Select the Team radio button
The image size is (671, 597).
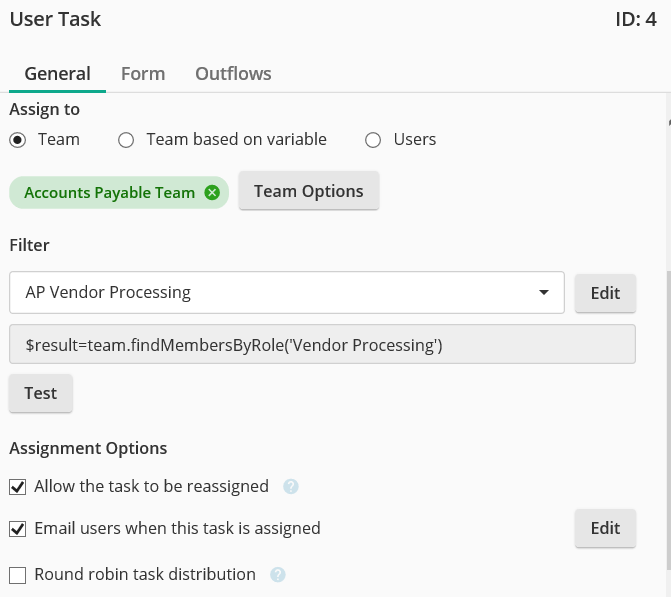coord(18,140)
